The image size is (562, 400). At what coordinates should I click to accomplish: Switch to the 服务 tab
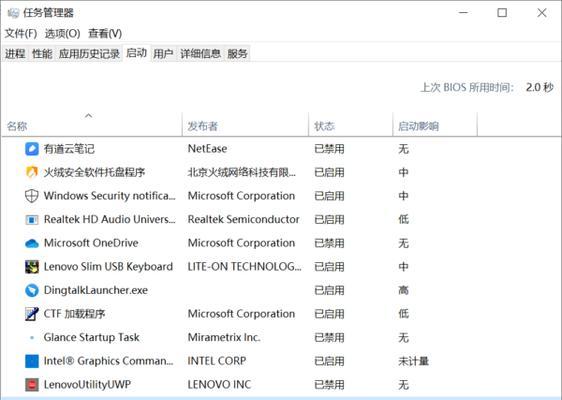pos(237,54)
